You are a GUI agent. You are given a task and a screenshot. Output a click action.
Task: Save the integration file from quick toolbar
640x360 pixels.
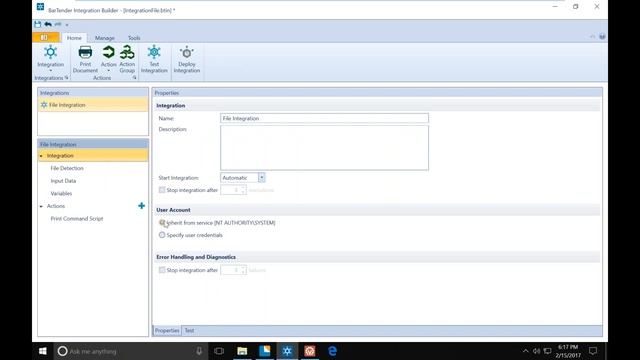38,24
